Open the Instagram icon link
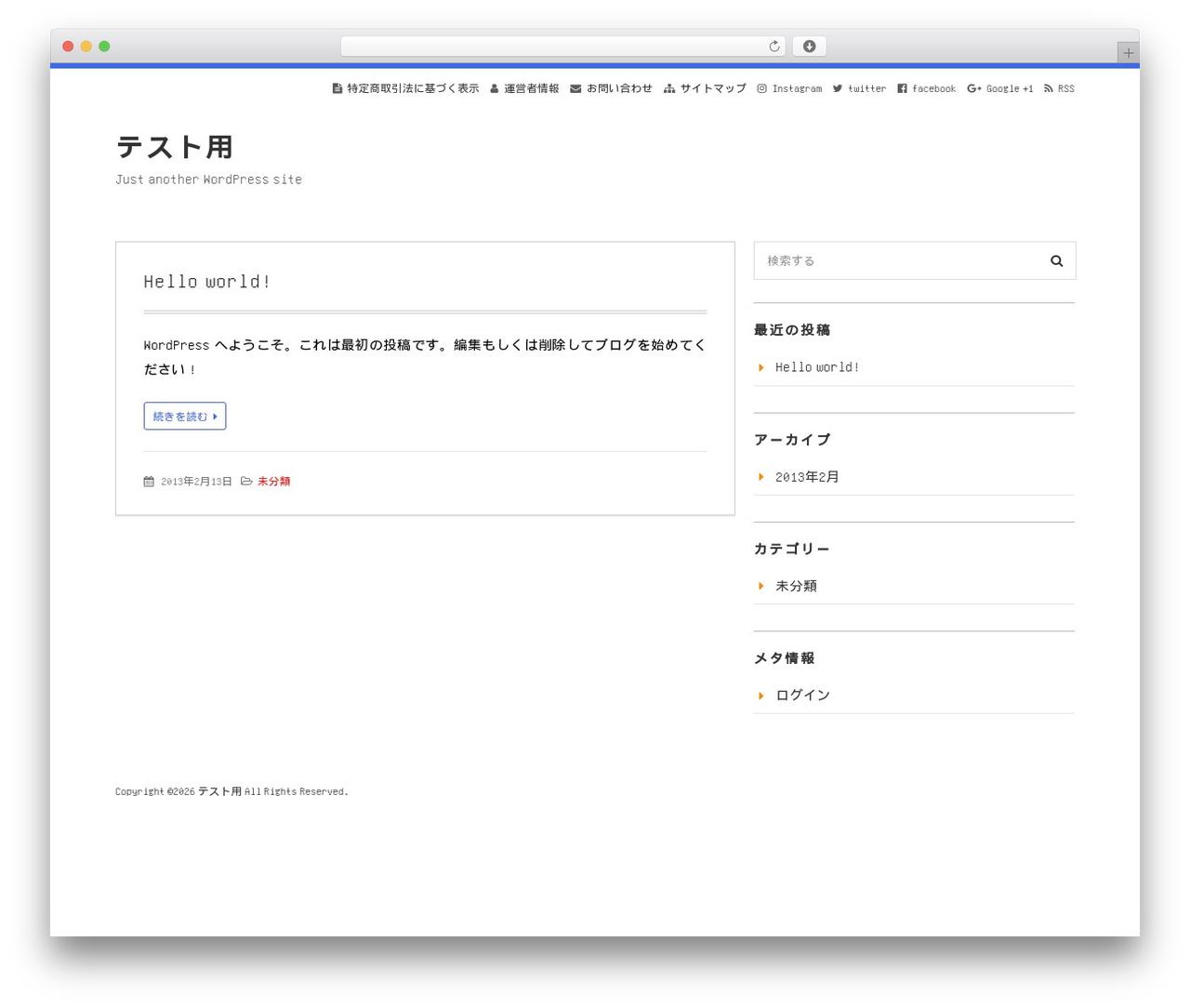The height and width of the screenshot is (1008, 1190). coord(761,88)
